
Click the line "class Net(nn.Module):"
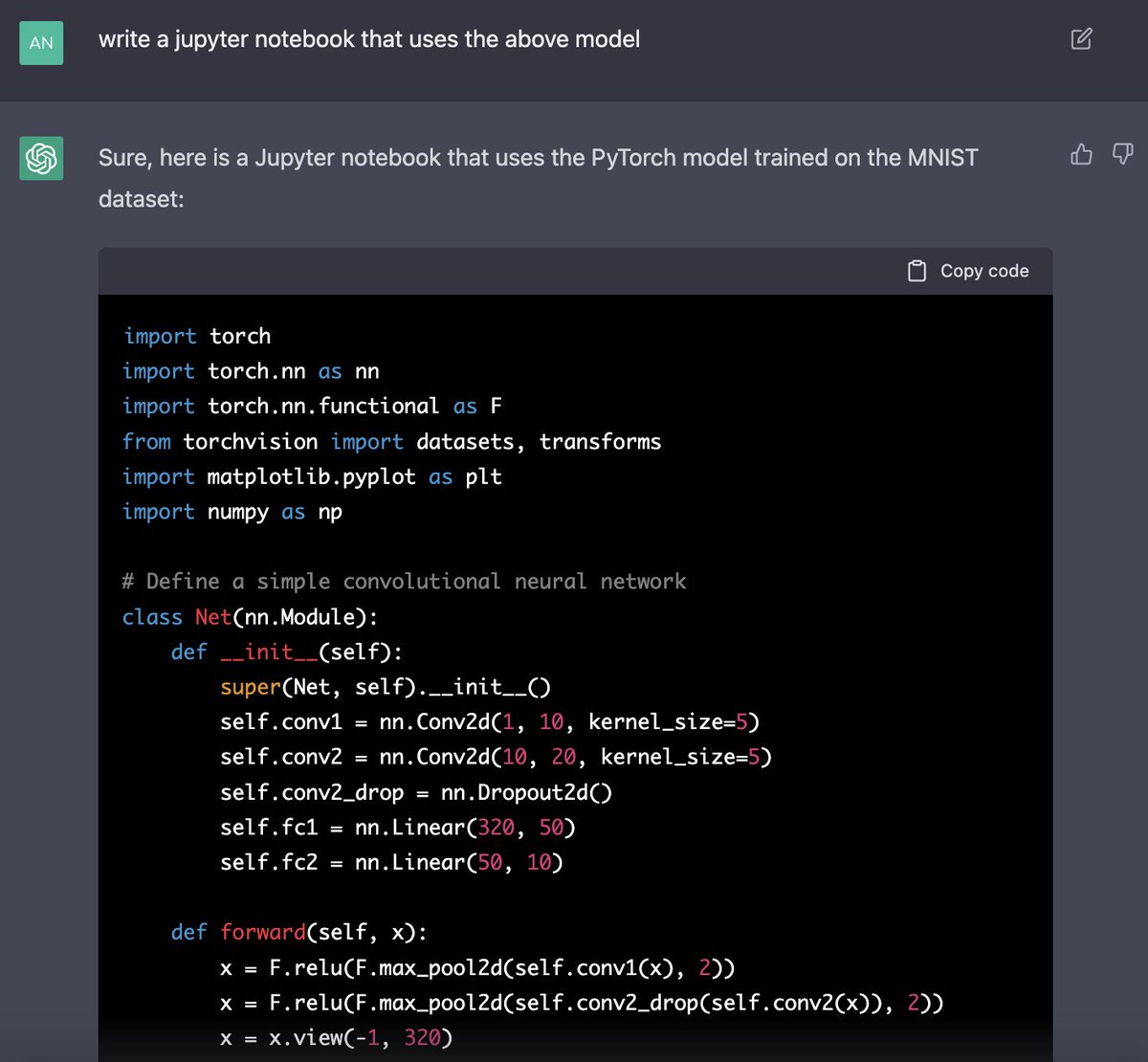coord(251,617)
